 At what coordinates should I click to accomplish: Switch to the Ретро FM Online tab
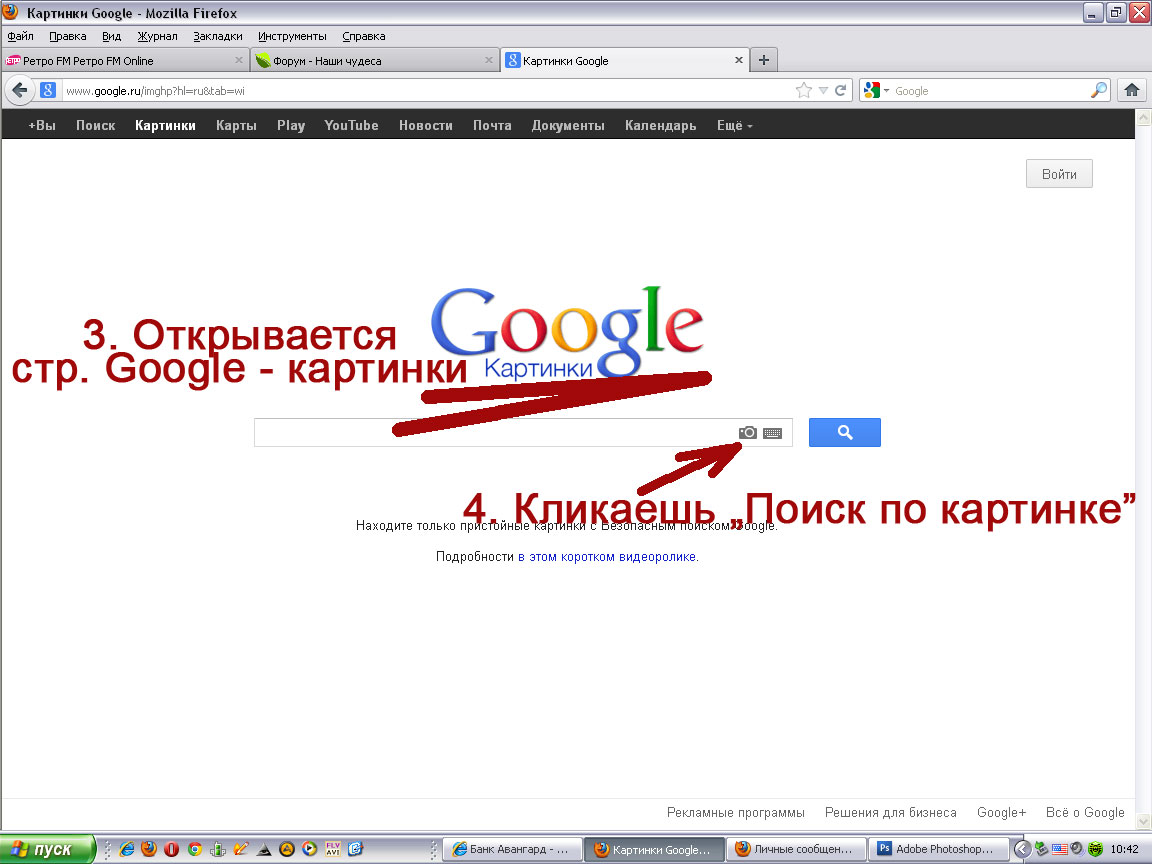point(123,60)
